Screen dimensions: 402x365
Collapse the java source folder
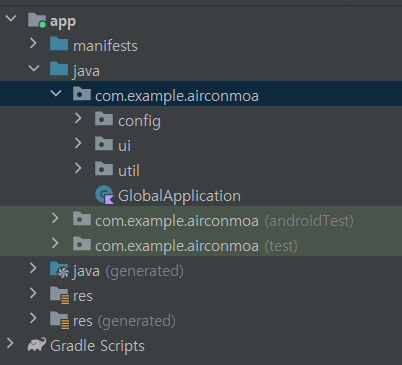coord(34,68)
